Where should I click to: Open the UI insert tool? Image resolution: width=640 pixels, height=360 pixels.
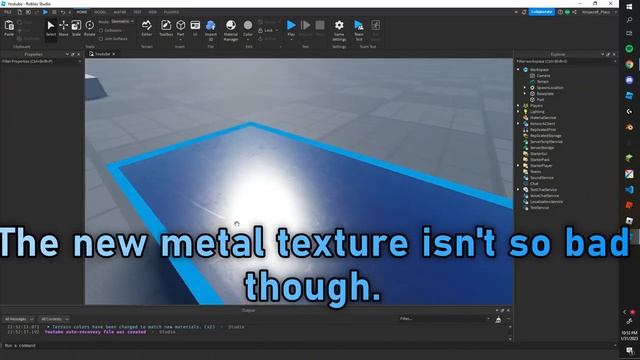tap(195, 29)
